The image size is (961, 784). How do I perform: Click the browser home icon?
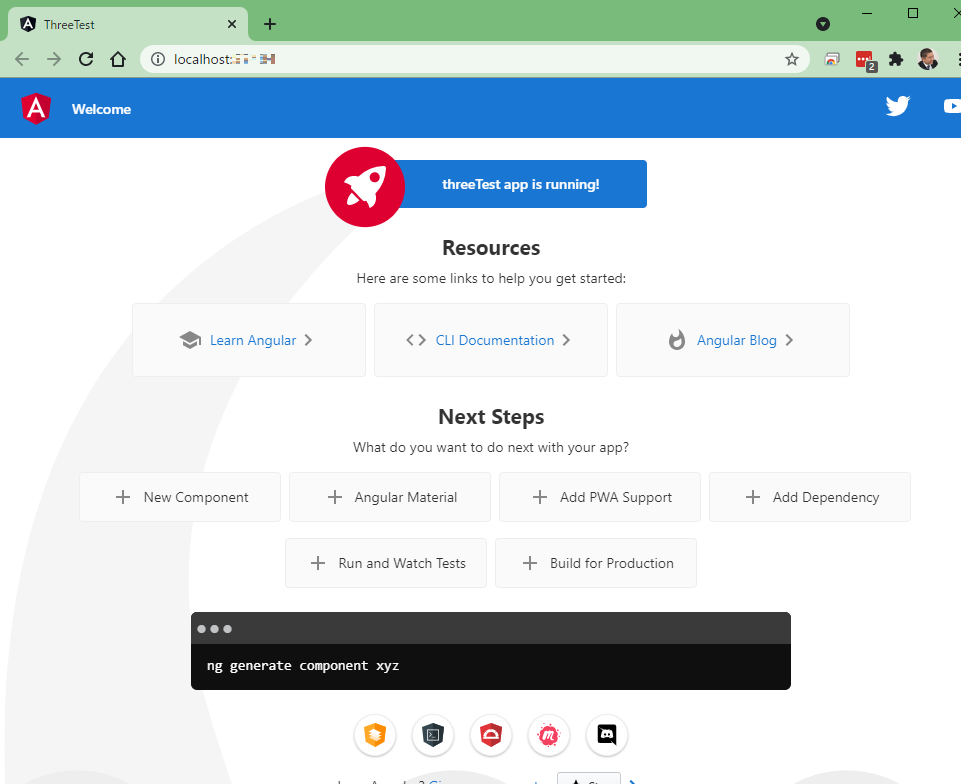coord(118,59)
